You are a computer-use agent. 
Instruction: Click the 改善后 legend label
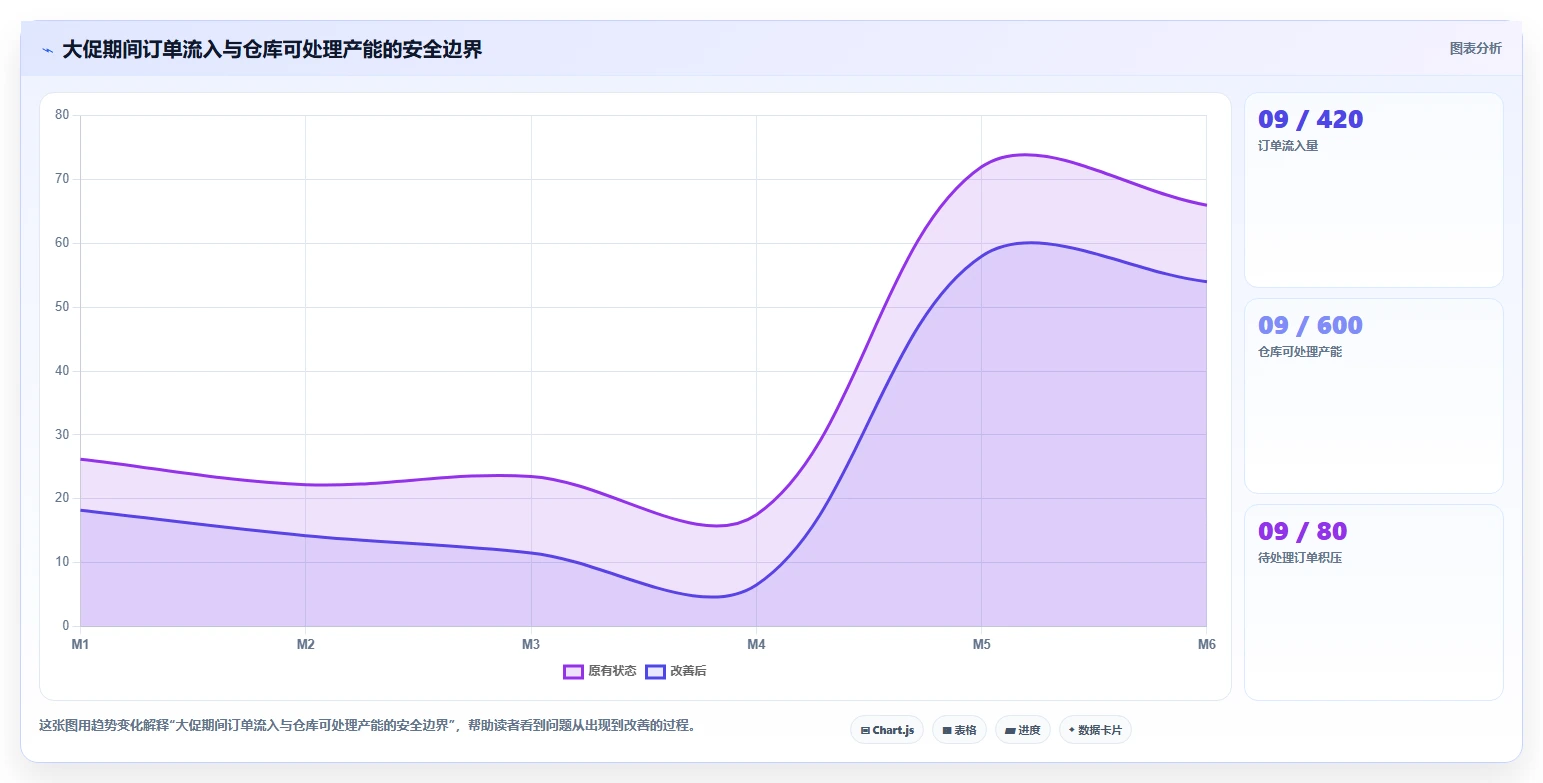coord(688,672)
